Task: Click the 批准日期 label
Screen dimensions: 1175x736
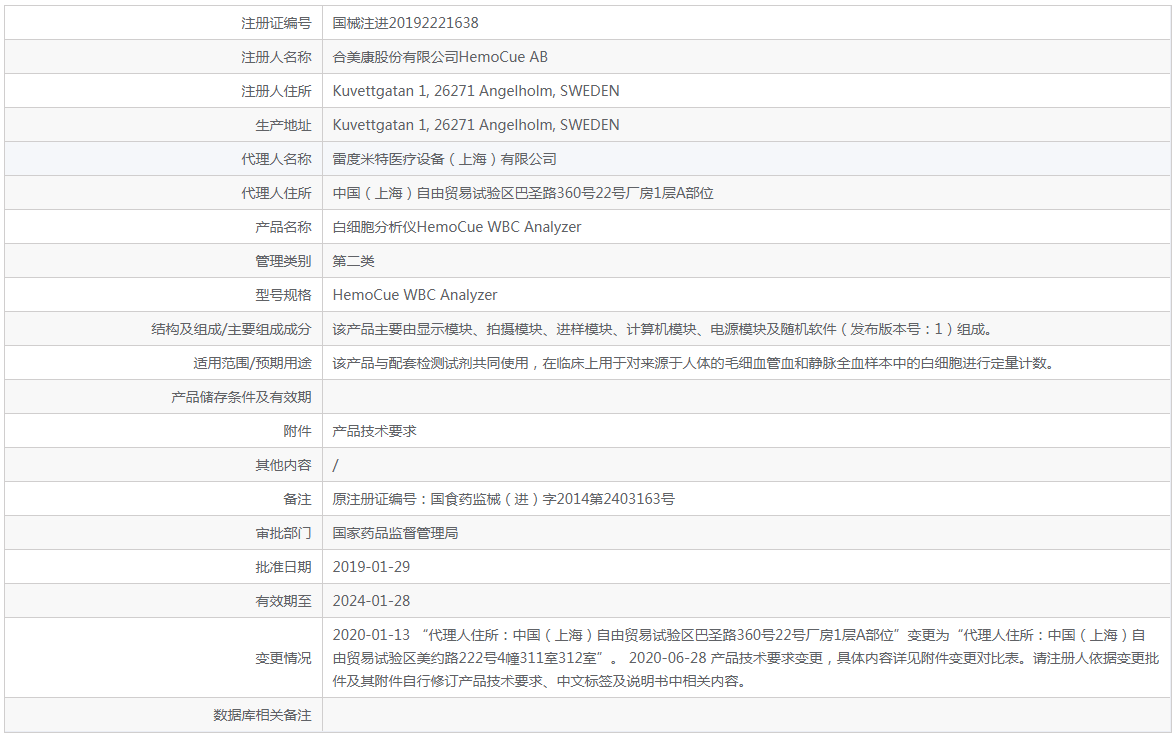Action: 283,567
